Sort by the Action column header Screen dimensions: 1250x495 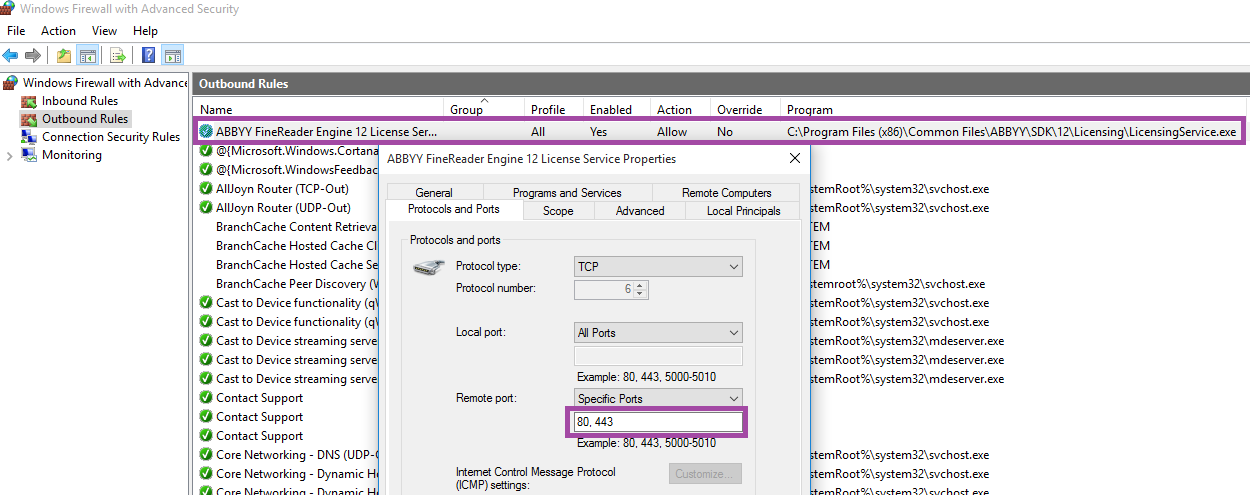[x=681, y=110]
